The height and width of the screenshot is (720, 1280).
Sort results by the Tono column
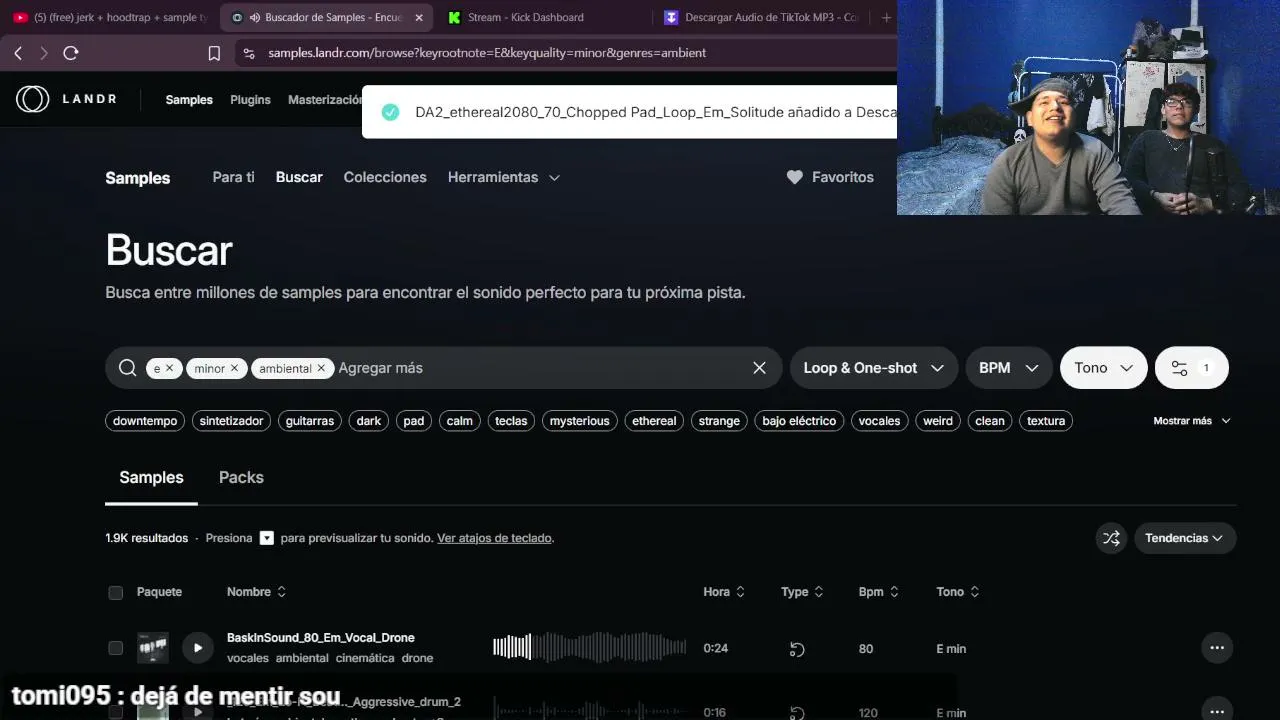958,592
